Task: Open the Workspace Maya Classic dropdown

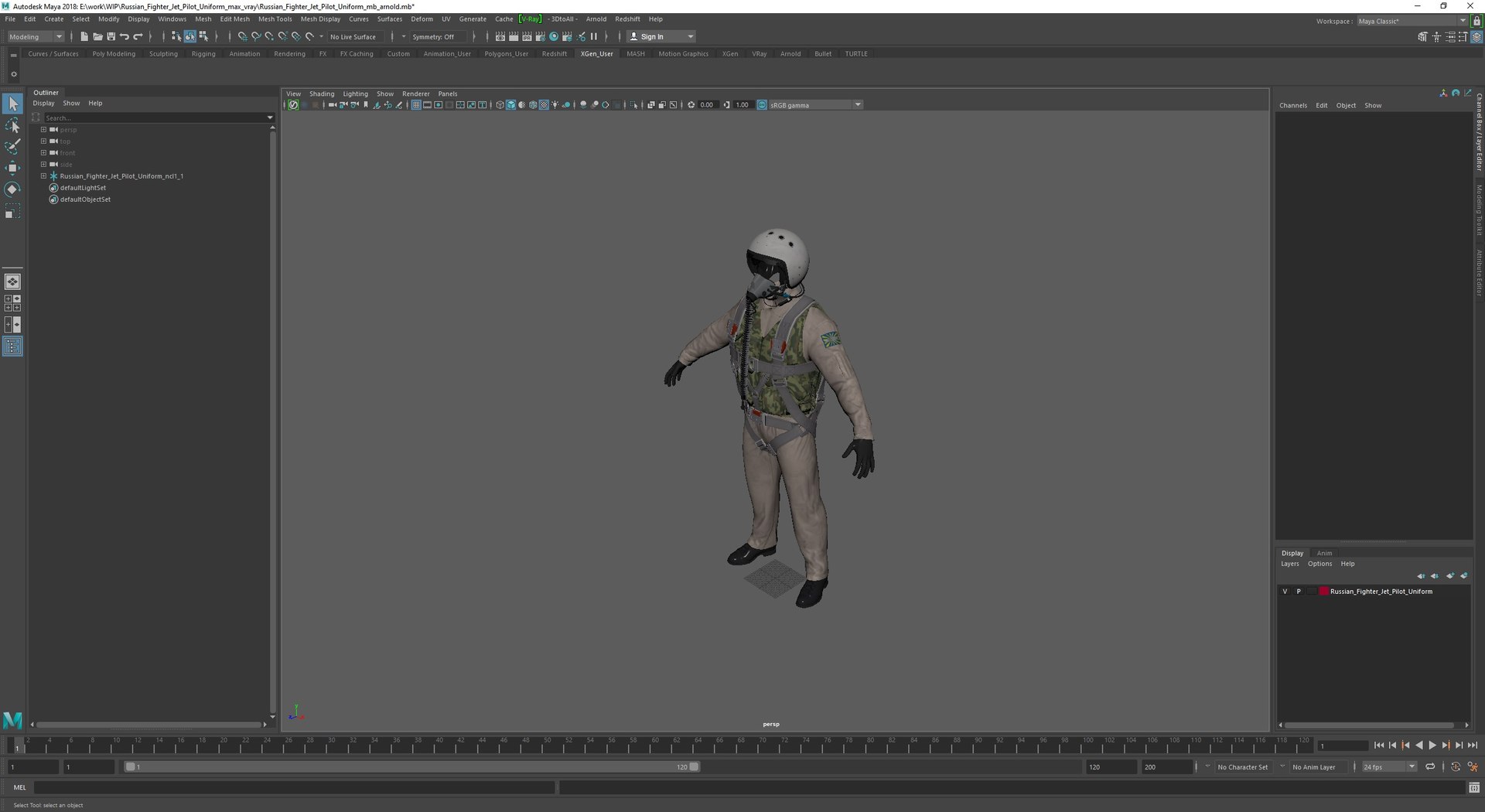Action: pos(1412,21)
